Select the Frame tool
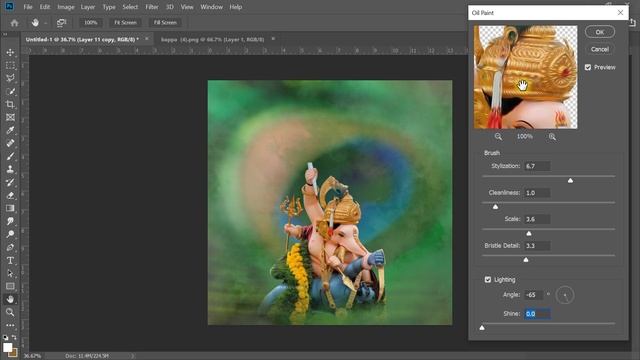640x360 pixels. (10, 118)
